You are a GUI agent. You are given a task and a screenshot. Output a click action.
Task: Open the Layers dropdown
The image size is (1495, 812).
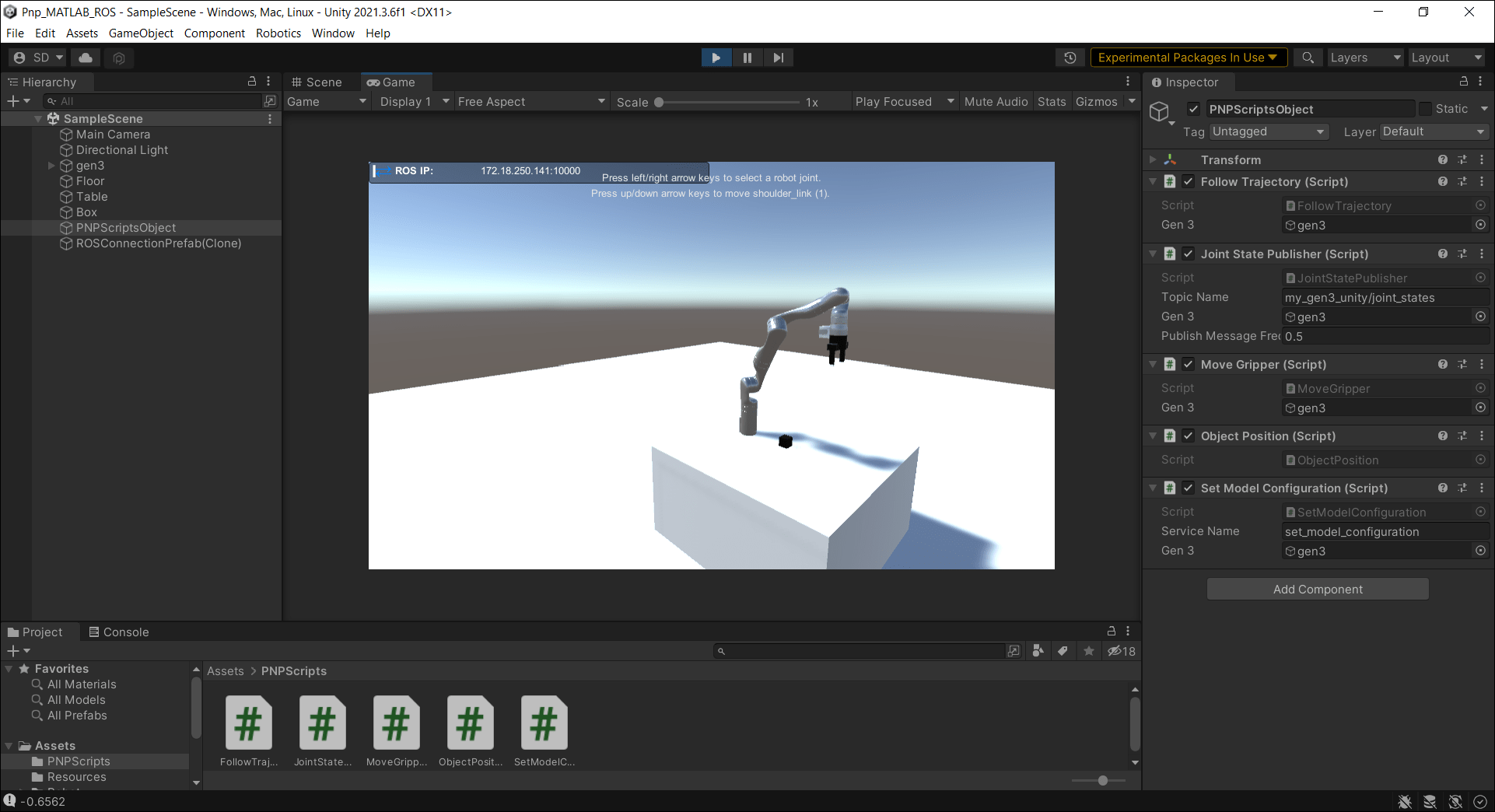tap(1364, 57)
